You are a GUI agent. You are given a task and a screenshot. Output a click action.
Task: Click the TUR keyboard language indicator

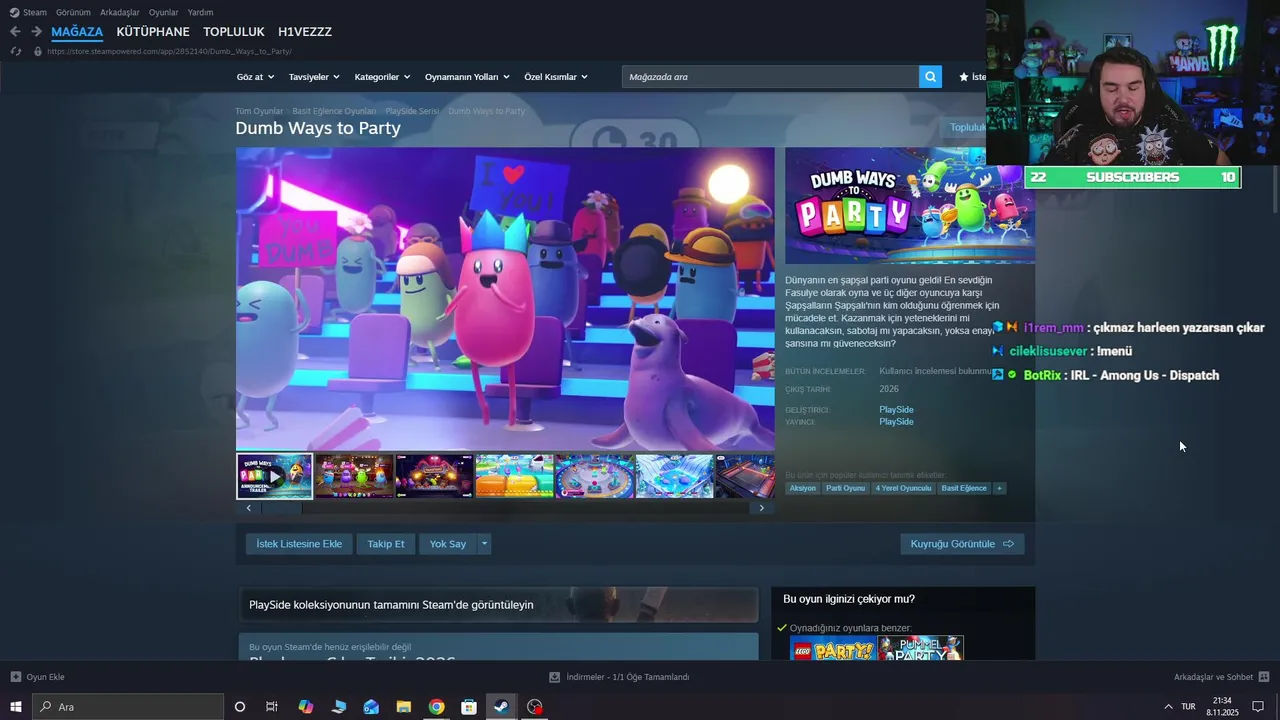[x=1188, y=707]
